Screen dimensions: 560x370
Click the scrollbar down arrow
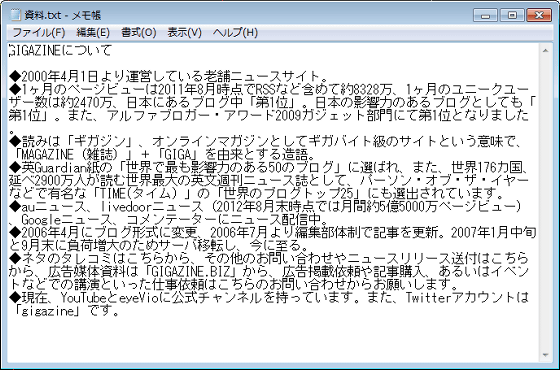[545, 355]
